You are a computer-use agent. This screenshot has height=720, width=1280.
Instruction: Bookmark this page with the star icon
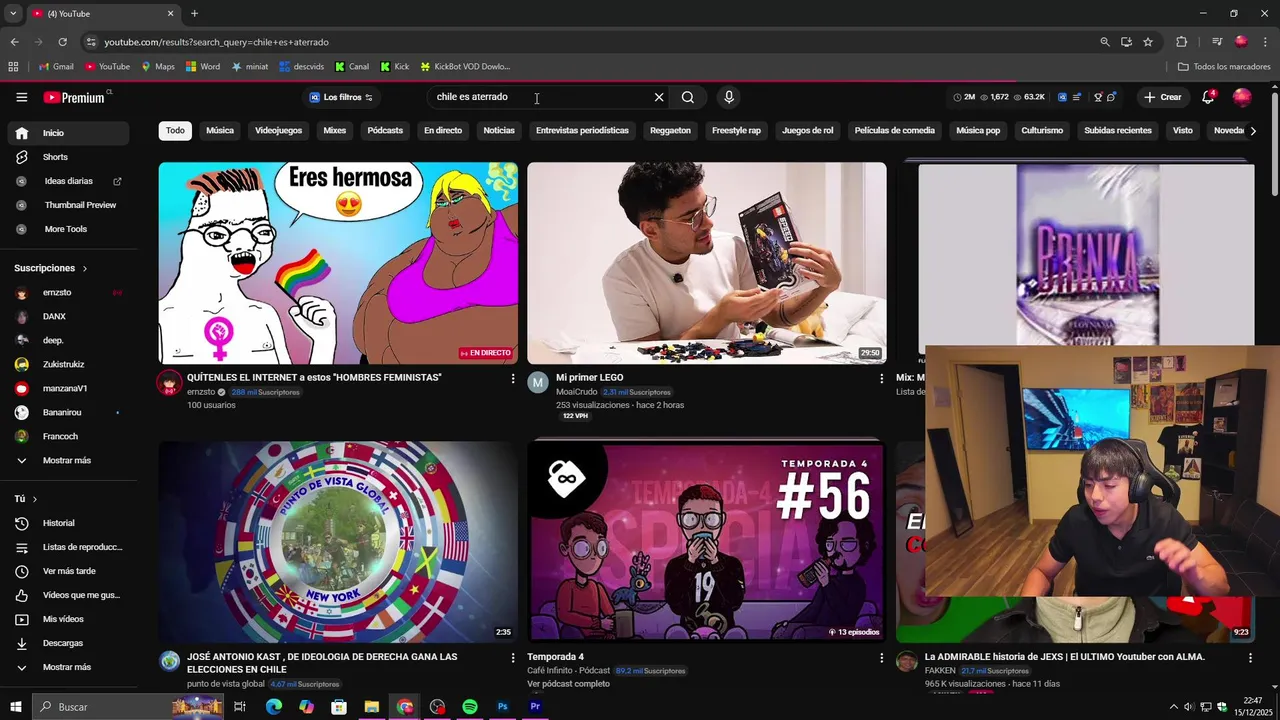(1148, 42)
